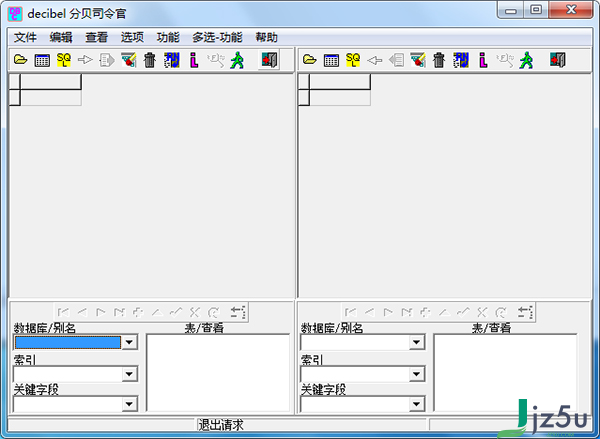Click trash can delete icon in right toolbar
The width and height of the screenshot is (600, 439).
(439, 60)
